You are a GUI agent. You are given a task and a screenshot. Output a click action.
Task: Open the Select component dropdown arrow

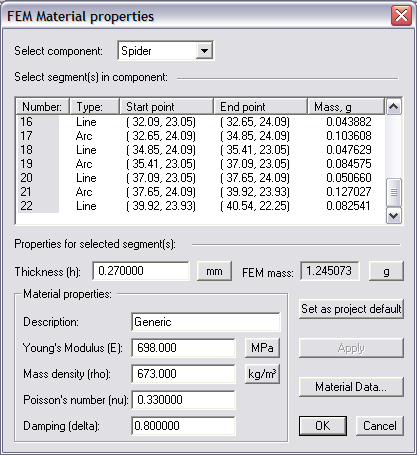point(204,51)
